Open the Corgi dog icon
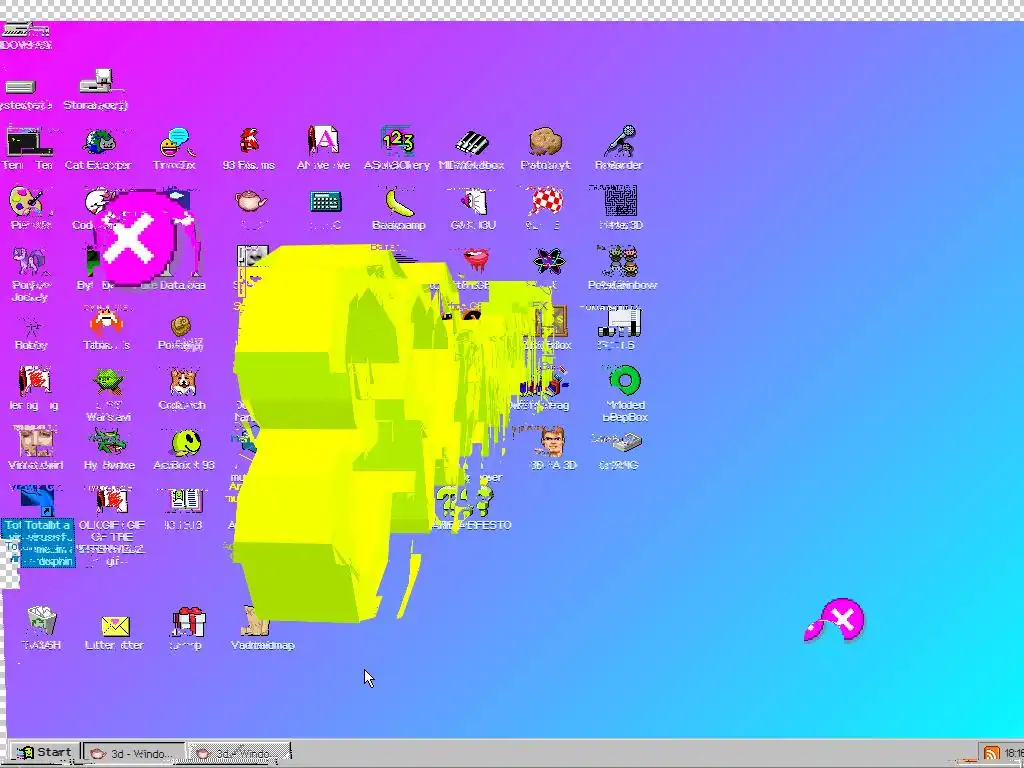 click(x=183, y=381)
